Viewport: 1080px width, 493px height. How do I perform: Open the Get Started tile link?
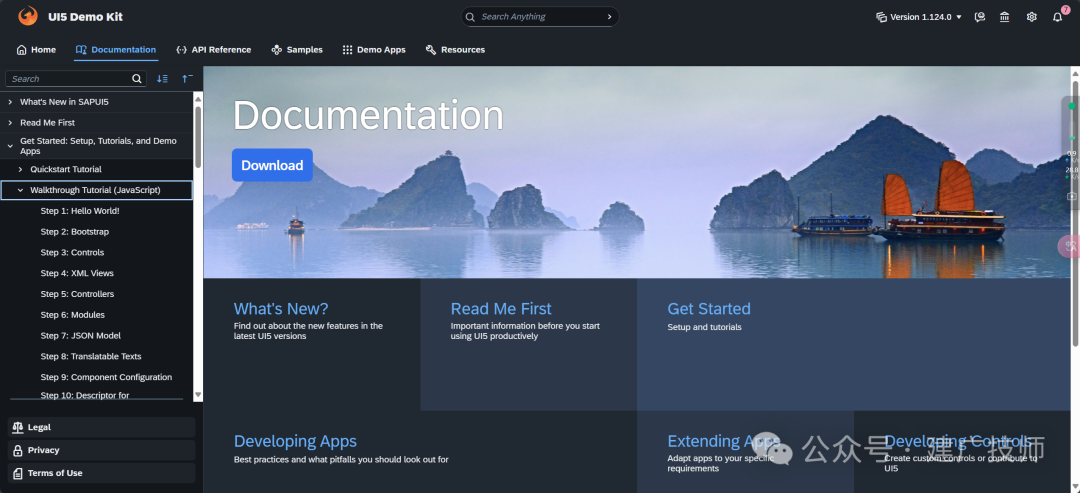click(709, 308)
